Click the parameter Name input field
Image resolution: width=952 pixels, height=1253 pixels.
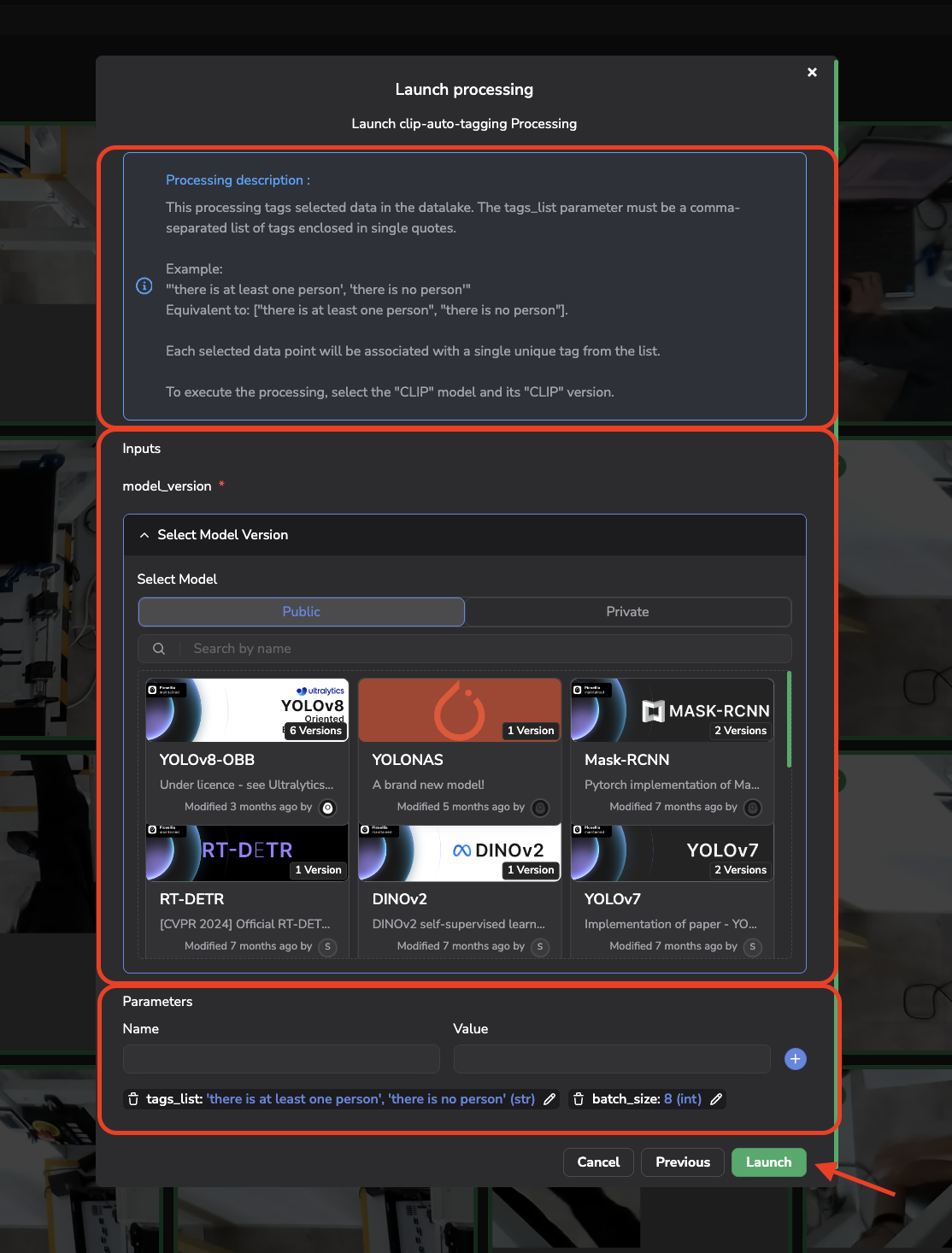pos(281,1059)
